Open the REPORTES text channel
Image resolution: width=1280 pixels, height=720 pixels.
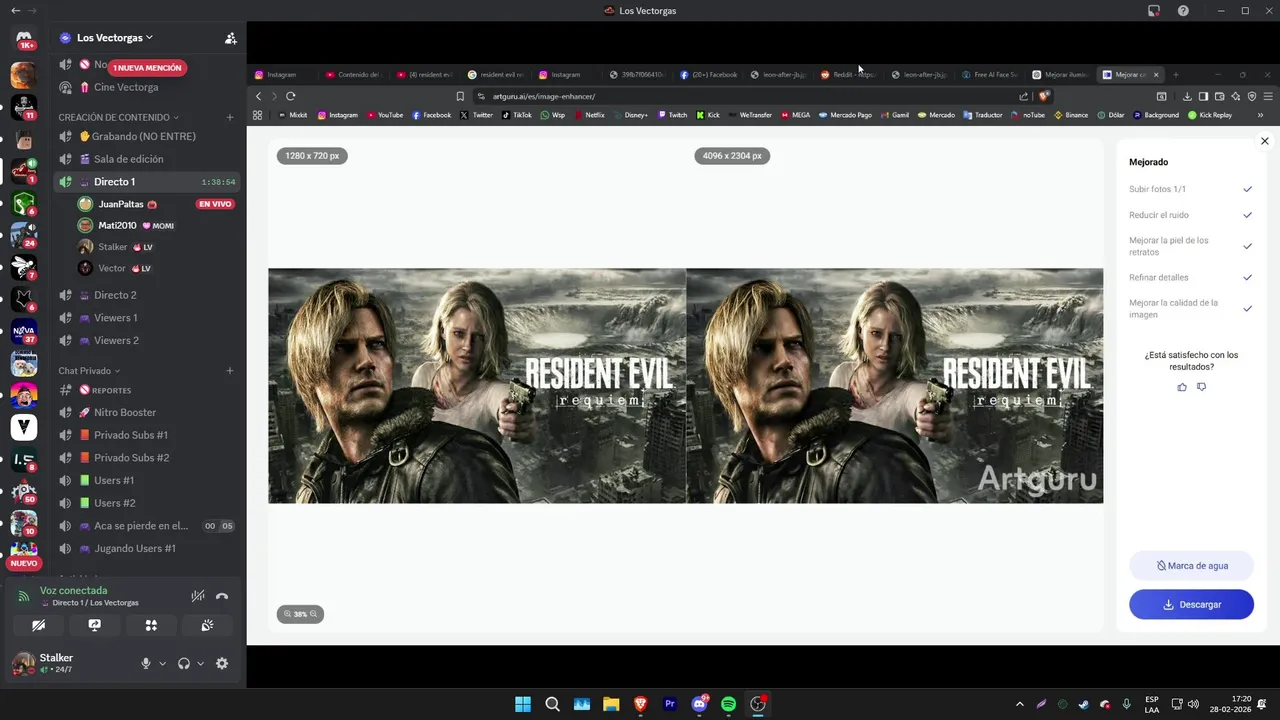(x=147, y=390)
